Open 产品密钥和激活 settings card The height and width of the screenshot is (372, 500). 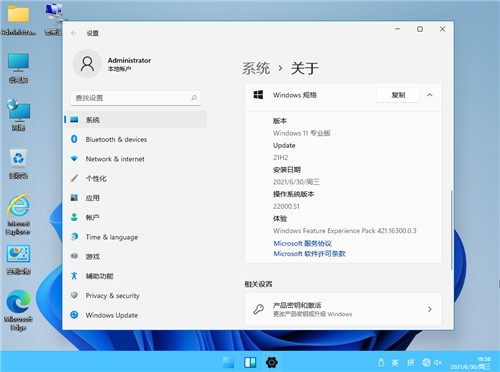[x=343, y=309]
